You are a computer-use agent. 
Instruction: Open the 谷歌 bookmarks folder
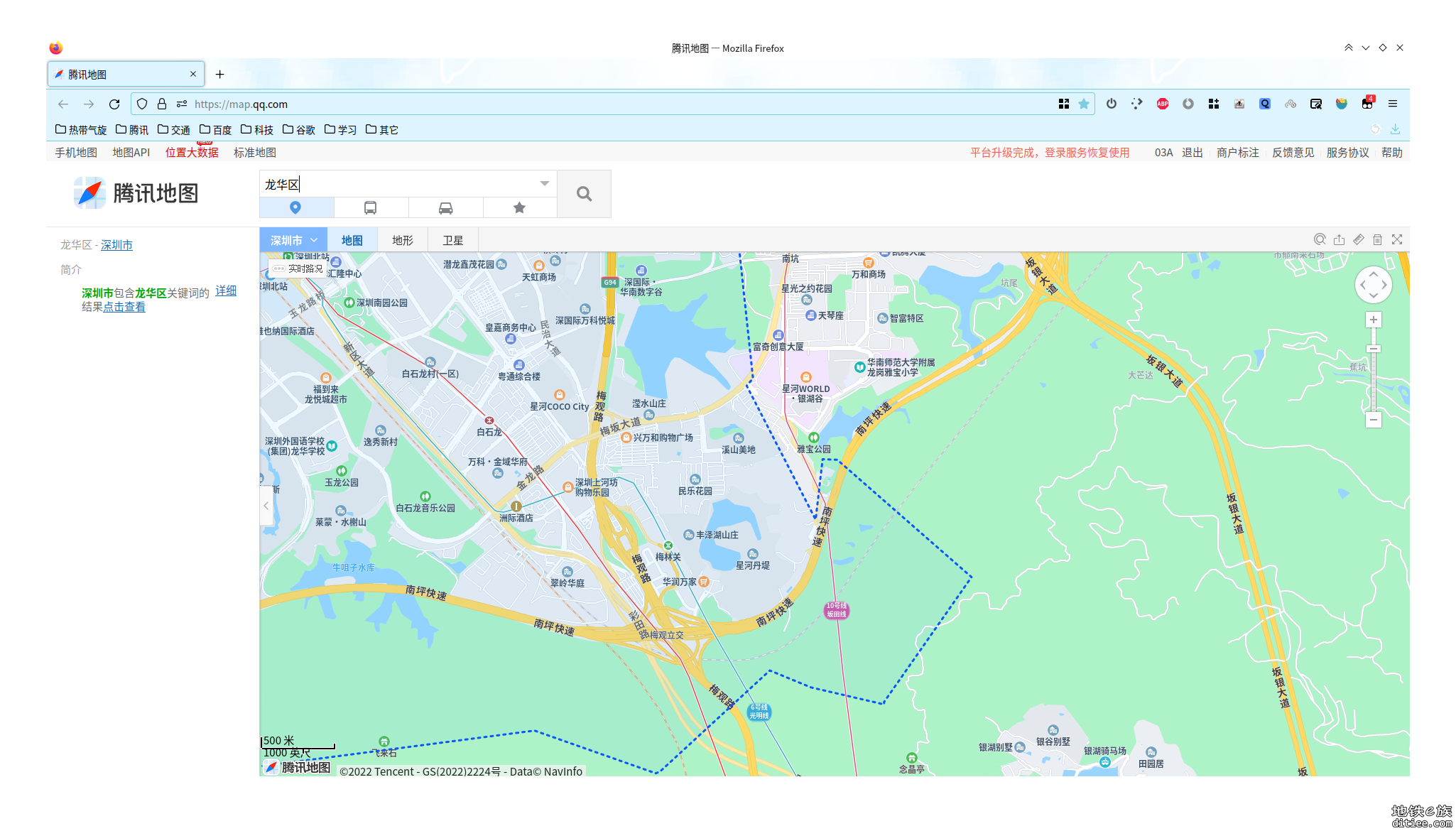[x=299, y=129]
